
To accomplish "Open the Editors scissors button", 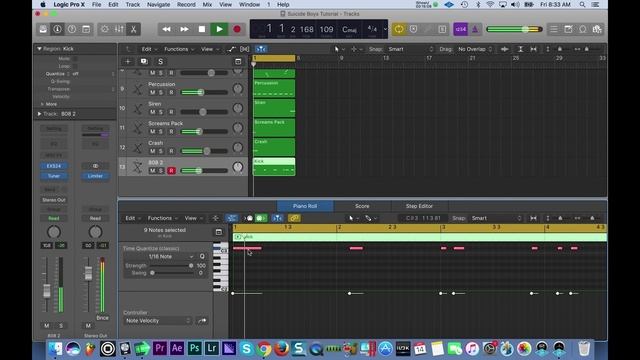I will coord(133,29).
